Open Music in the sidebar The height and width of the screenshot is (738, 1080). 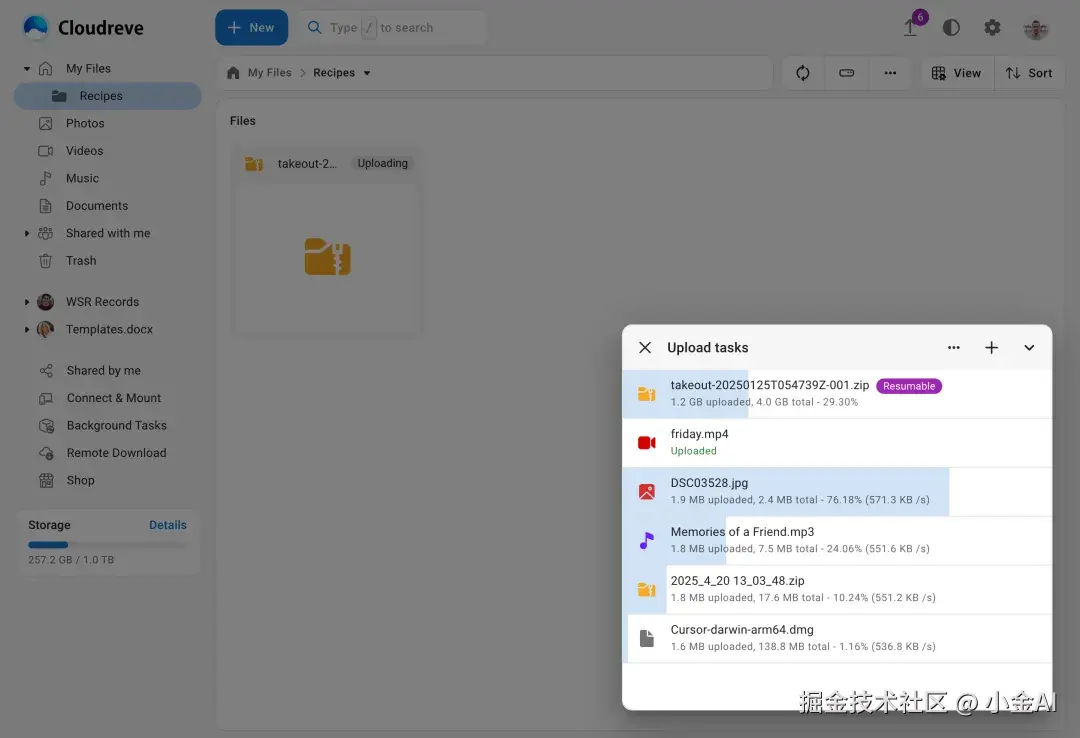pos(82,178)
